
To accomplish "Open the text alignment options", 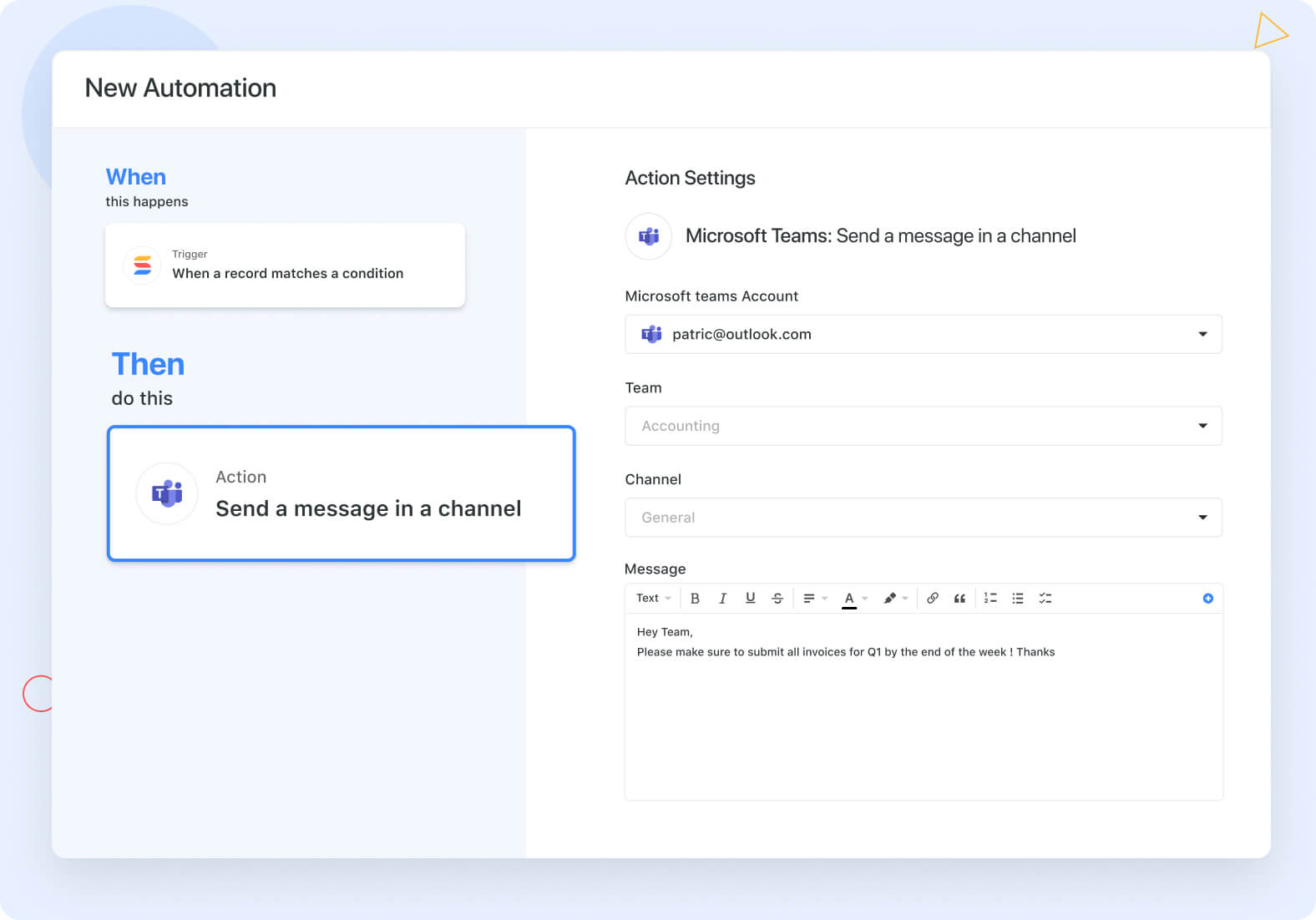I will click(815, 598).
